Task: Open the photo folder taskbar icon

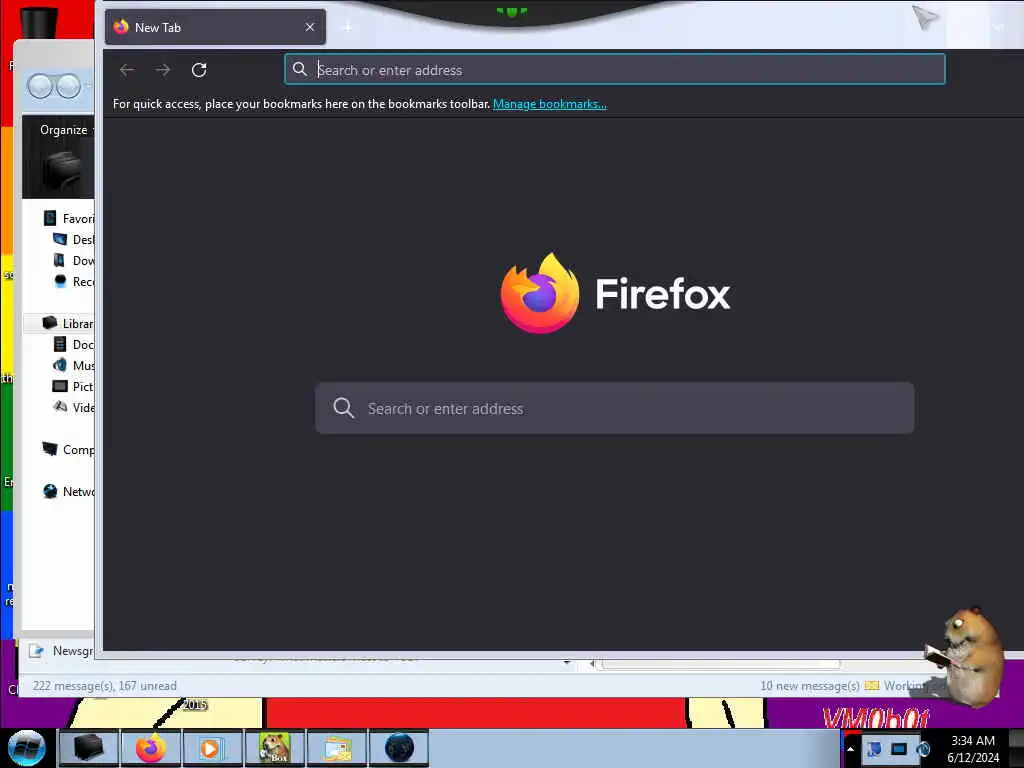Action: pyautogui.click(x=336, y=748)
